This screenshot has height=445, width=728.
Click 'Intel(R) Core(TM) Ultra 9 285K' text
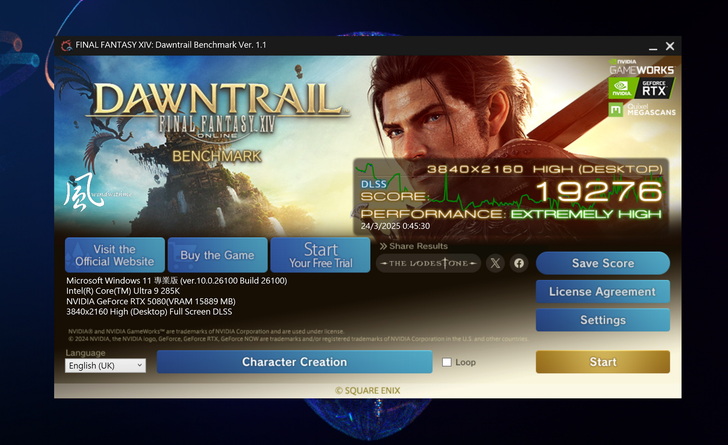pos(123,291)
